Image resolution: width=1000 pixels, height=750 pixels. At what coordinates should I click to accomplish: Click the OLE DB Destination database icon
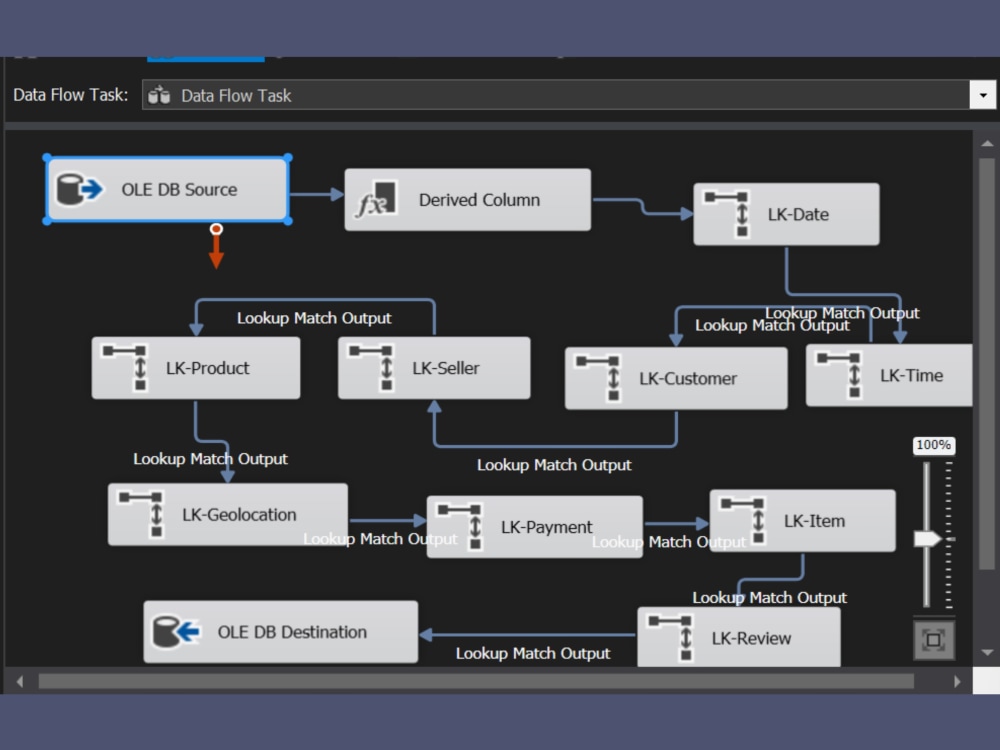pos(177,632)
